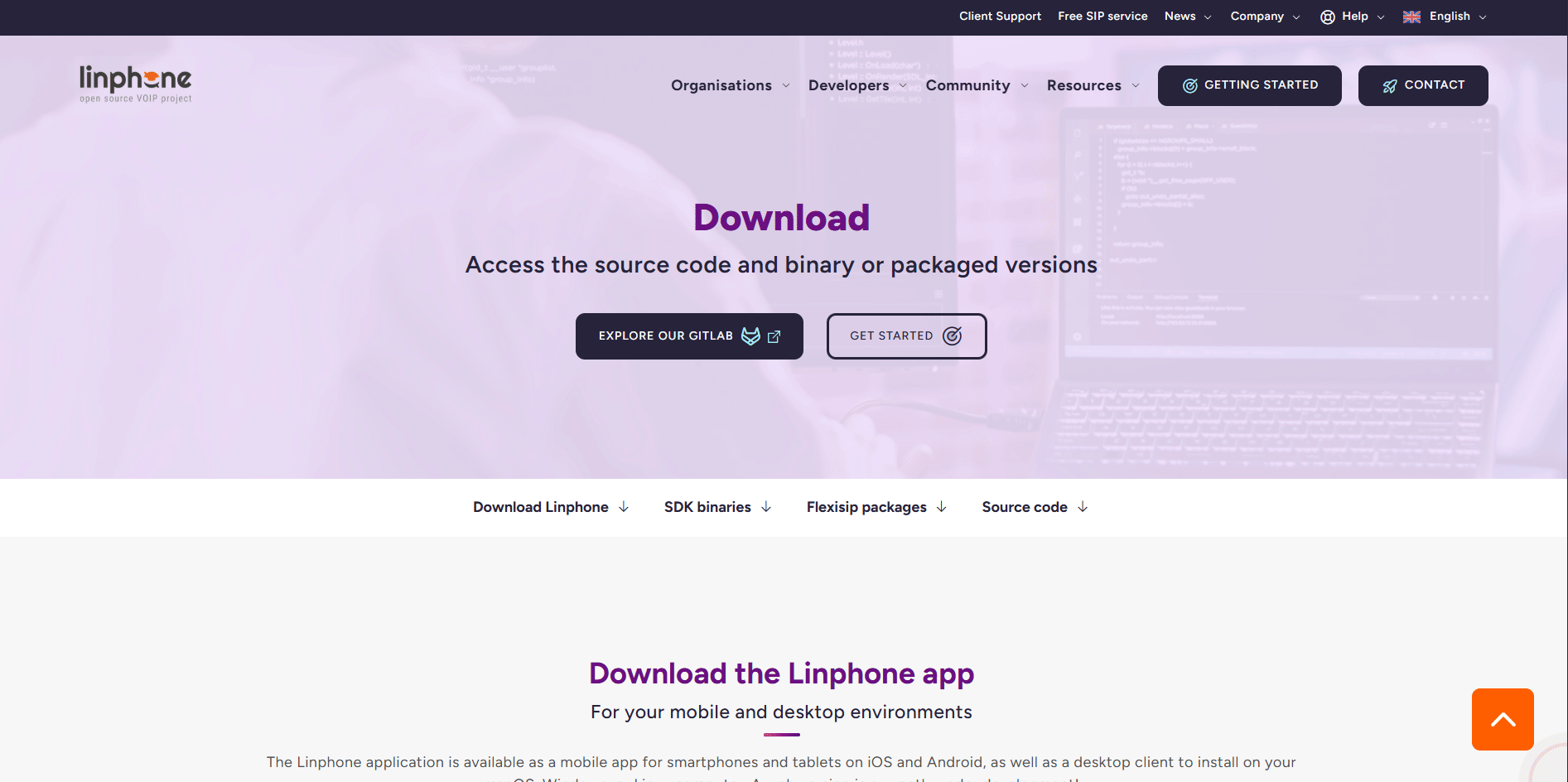Open the Resources menu
Screen dimensions: 1568x782
point(1083,85)
